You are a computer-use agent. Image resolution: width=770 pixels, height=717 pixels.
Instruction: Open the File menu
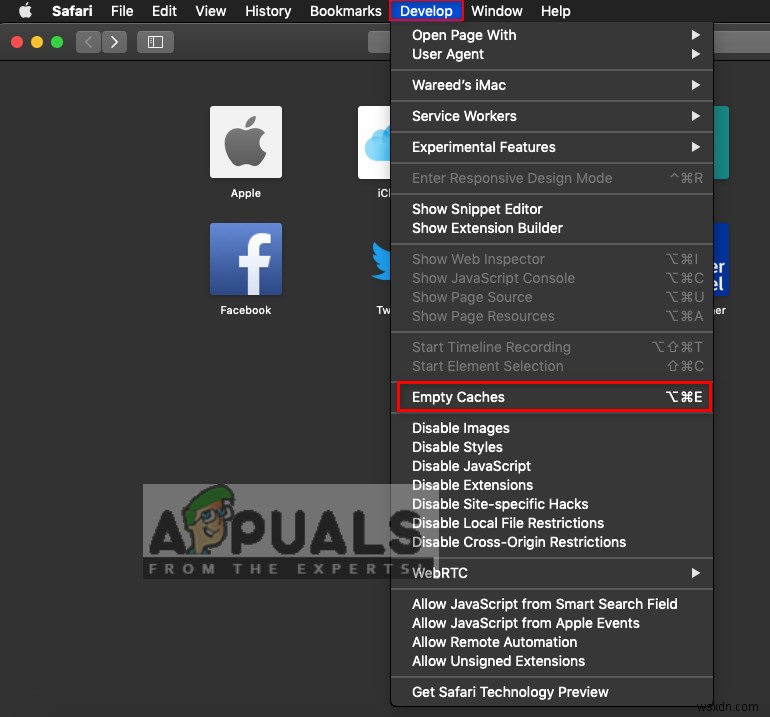(x=122, y=11)
